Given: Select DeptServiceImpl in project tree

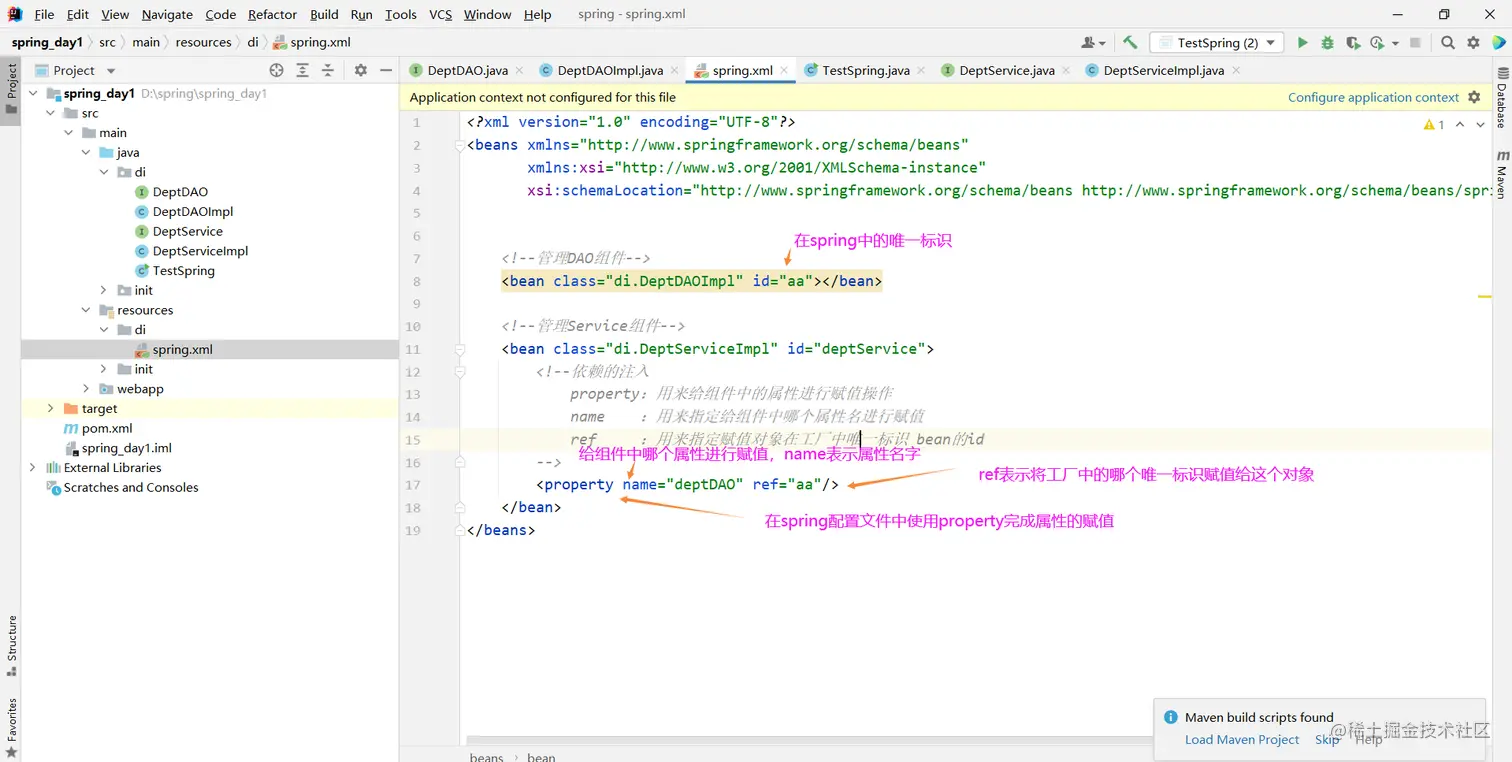Looking at the screenshot, I should click(200, 251).
